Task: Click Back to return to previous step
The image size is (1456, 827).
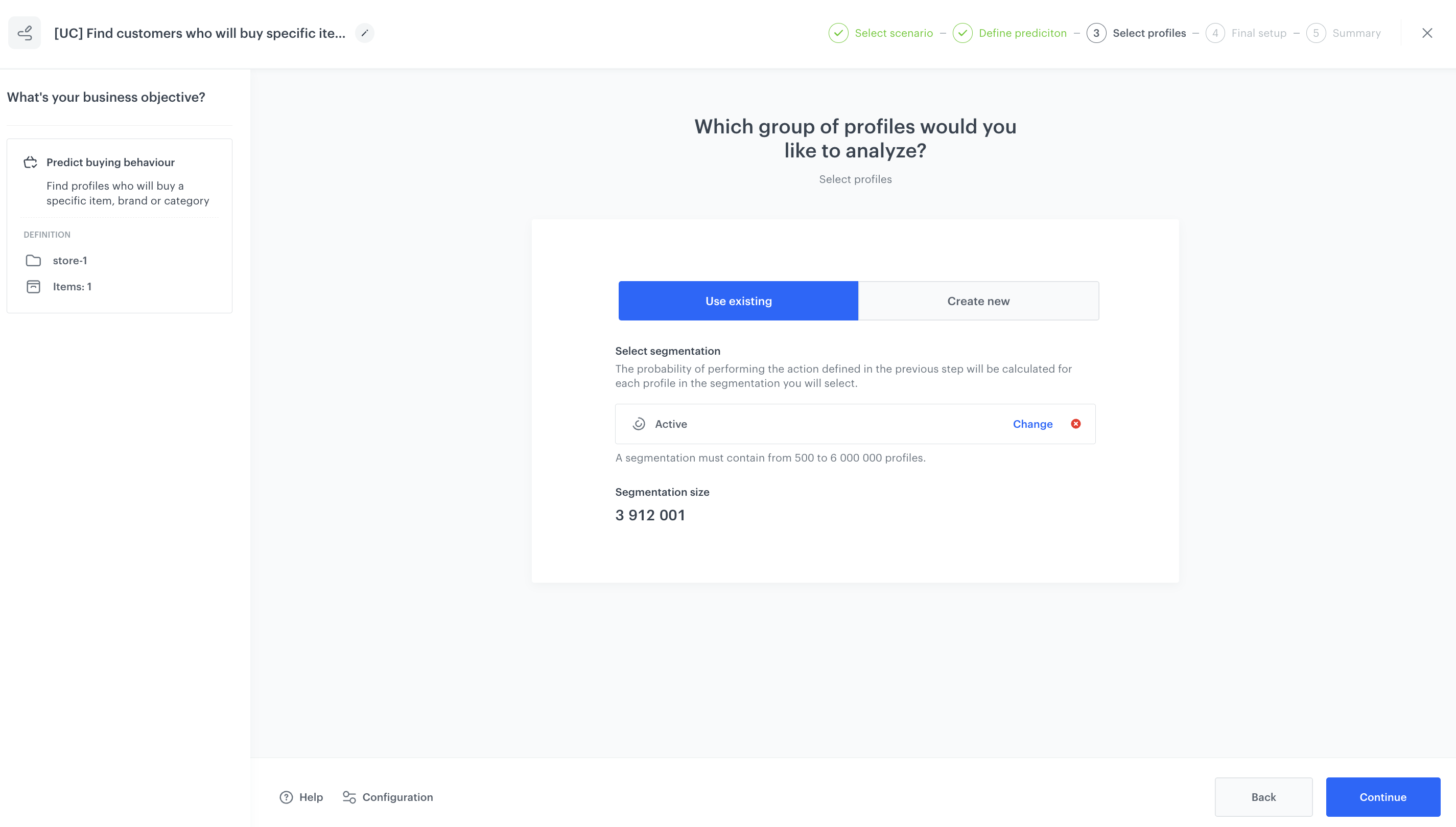Action: coord(1263,797)
